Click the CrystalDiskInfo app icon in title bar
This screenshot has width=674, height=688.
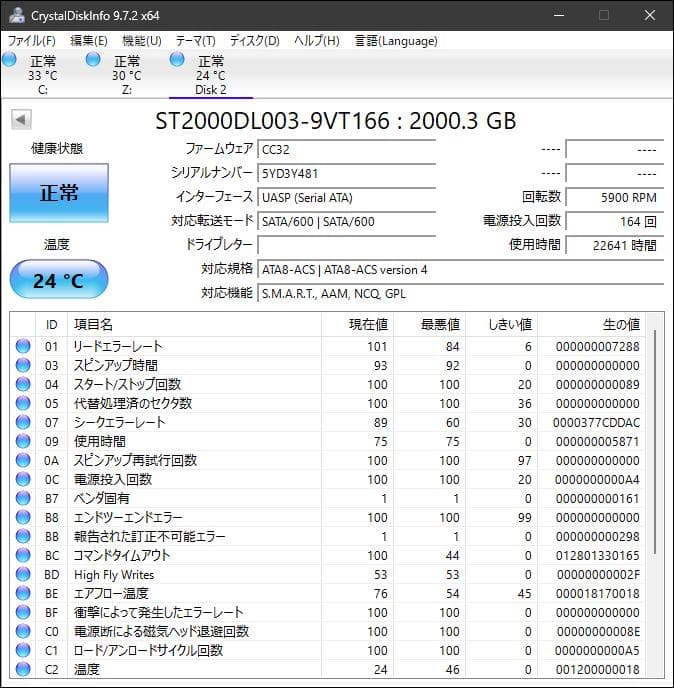coord(17,15)
